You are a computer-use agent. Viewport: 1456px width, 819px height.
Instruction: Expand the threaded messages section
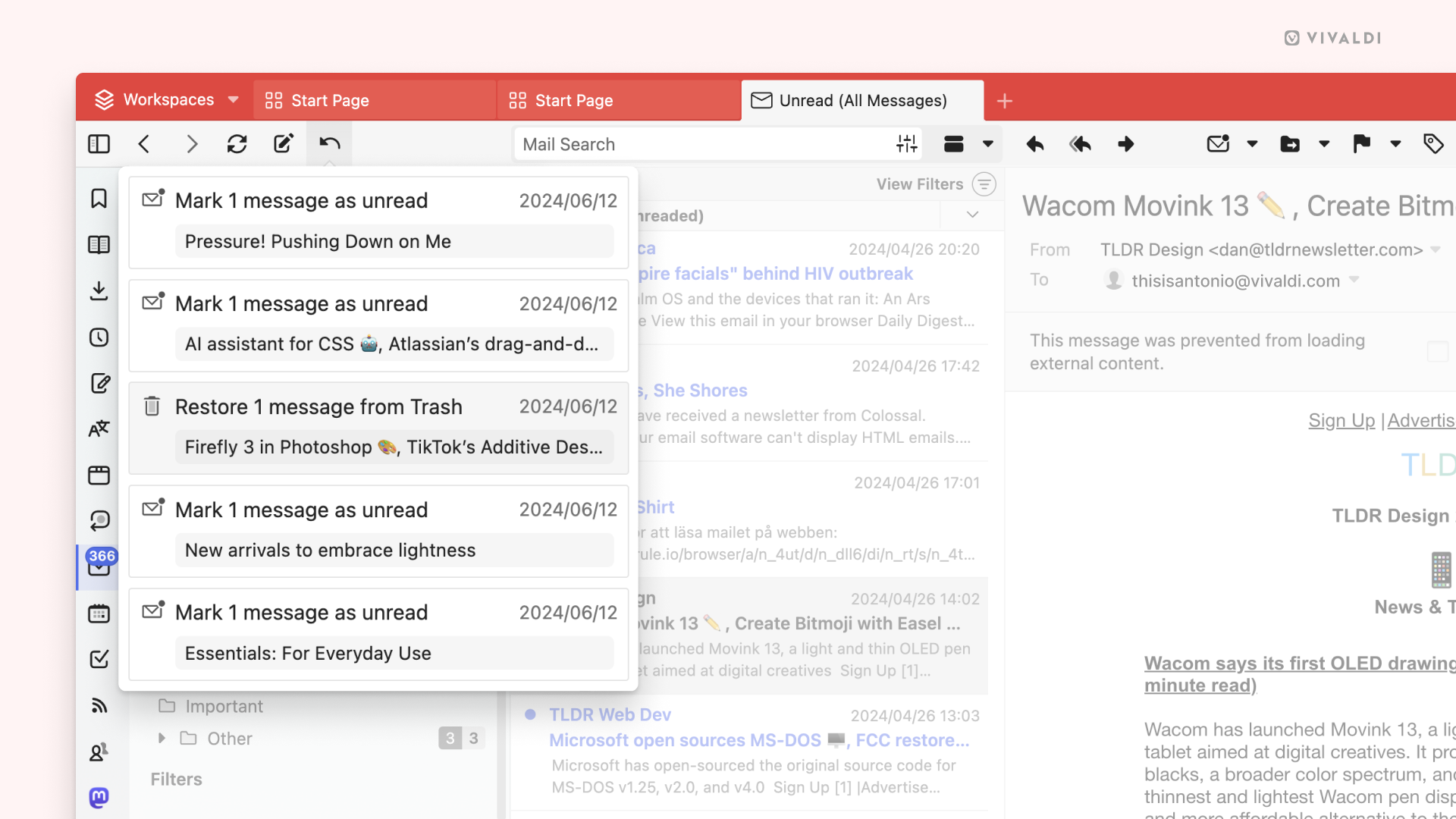(x=970, y=215)
